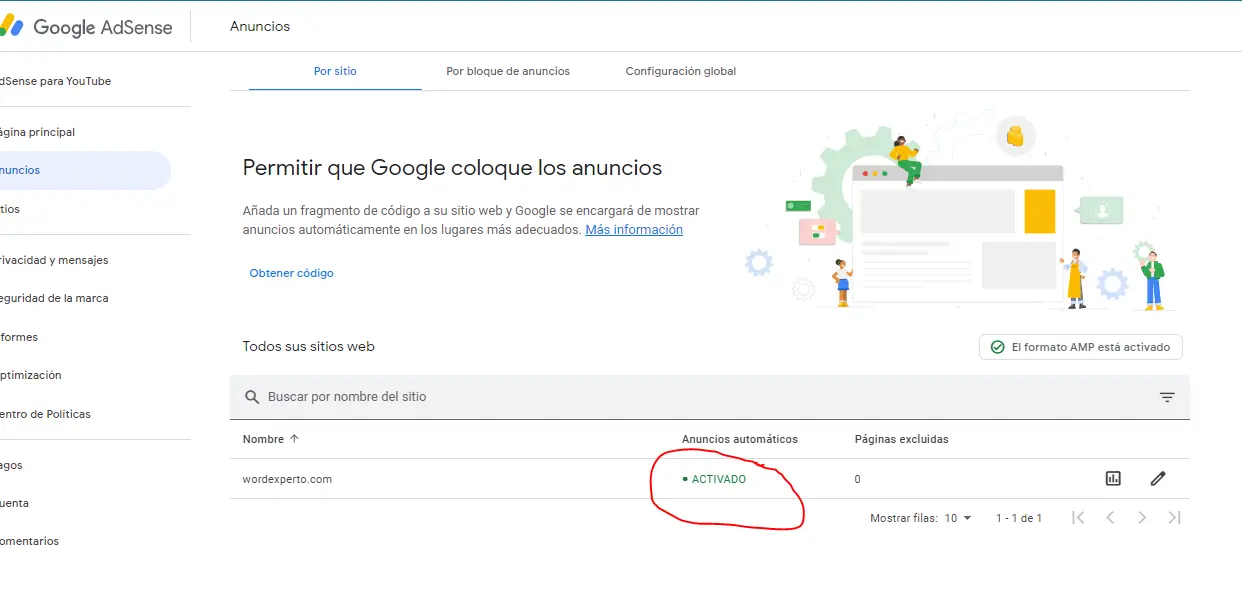The width and height of the screenshot is (1242, 607).
Task: Select Anuncios in the sidebar
Action: coord(84,170)
